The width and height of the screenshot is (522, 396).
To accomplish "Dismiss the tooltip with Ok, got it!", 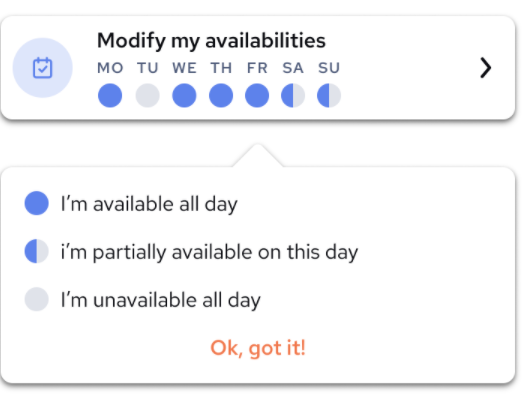I will click(x=258, y=348).
